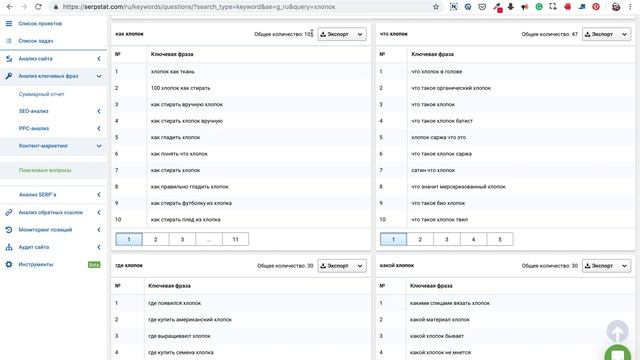Screen dimensions: 640x360
Task: Click the Список задач list icon
Action: click(9, 41)
